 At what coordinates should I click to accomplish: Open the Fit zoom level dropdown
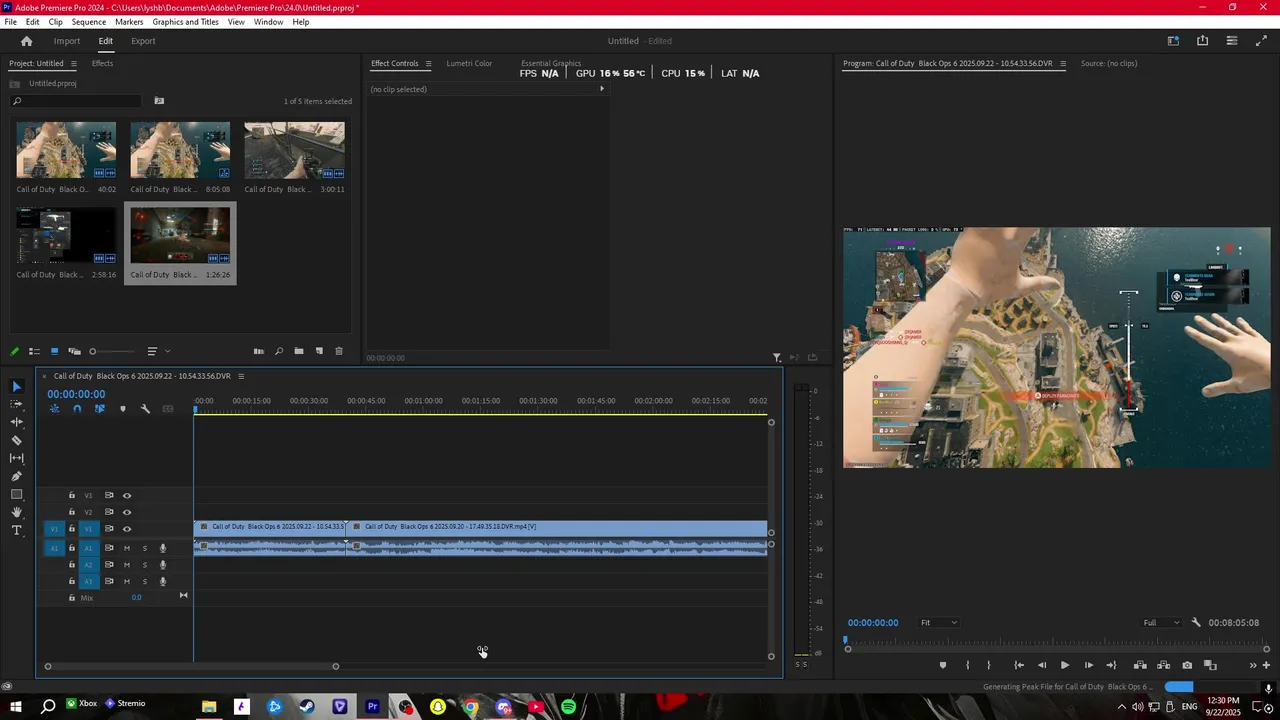click(938, 622)
